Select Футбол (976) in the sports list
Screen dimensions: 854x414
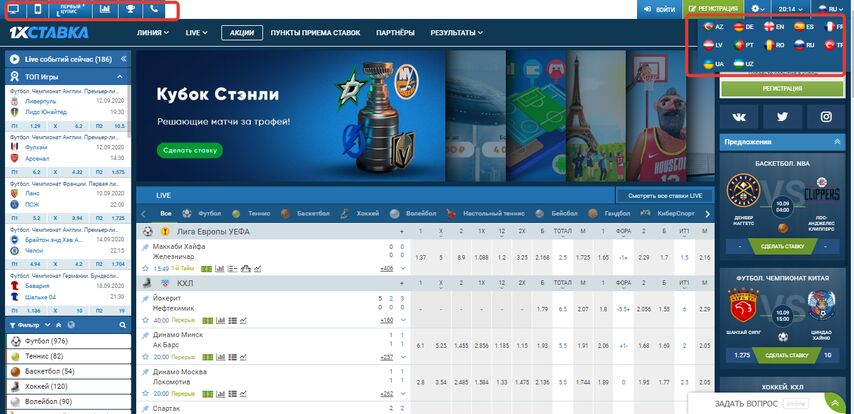click(x=69, y=341)
